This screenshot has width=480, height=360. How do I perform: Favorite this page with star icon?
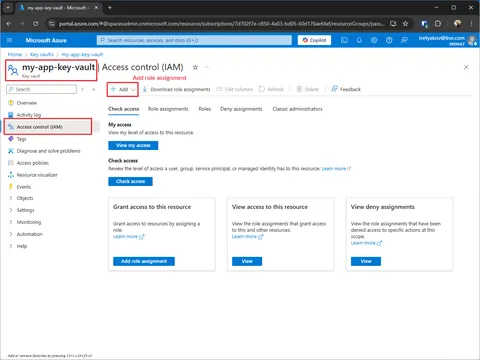195,67
